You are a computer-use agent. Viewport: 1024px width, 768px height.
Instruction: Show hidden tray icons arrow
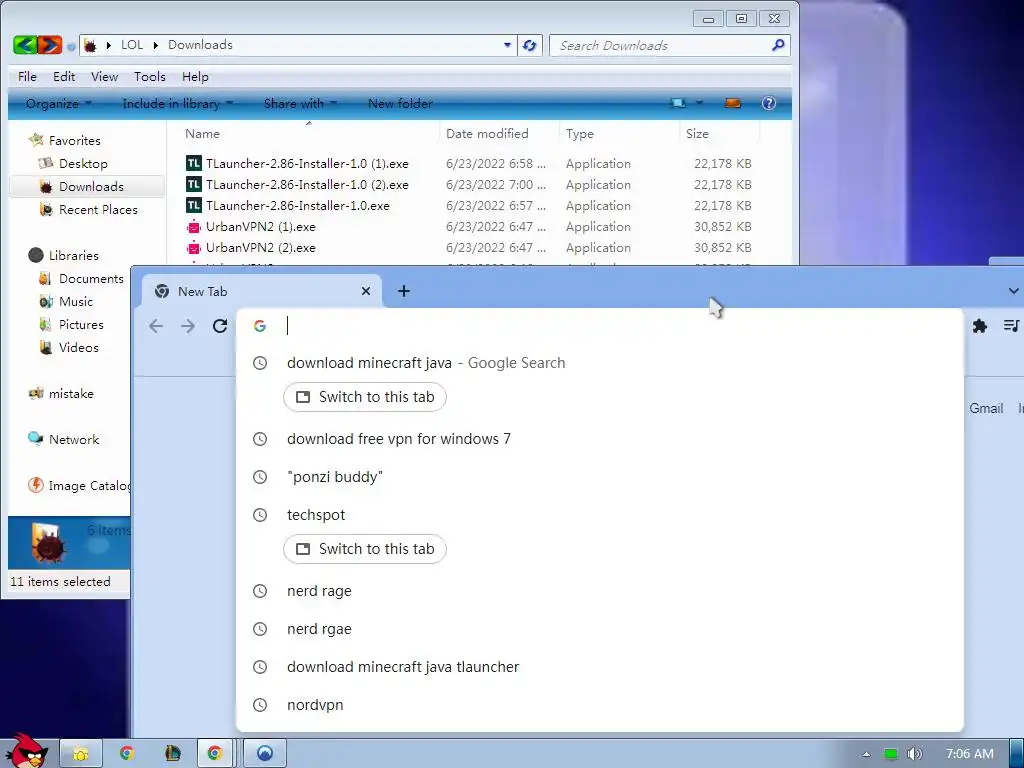click(866, 754)
